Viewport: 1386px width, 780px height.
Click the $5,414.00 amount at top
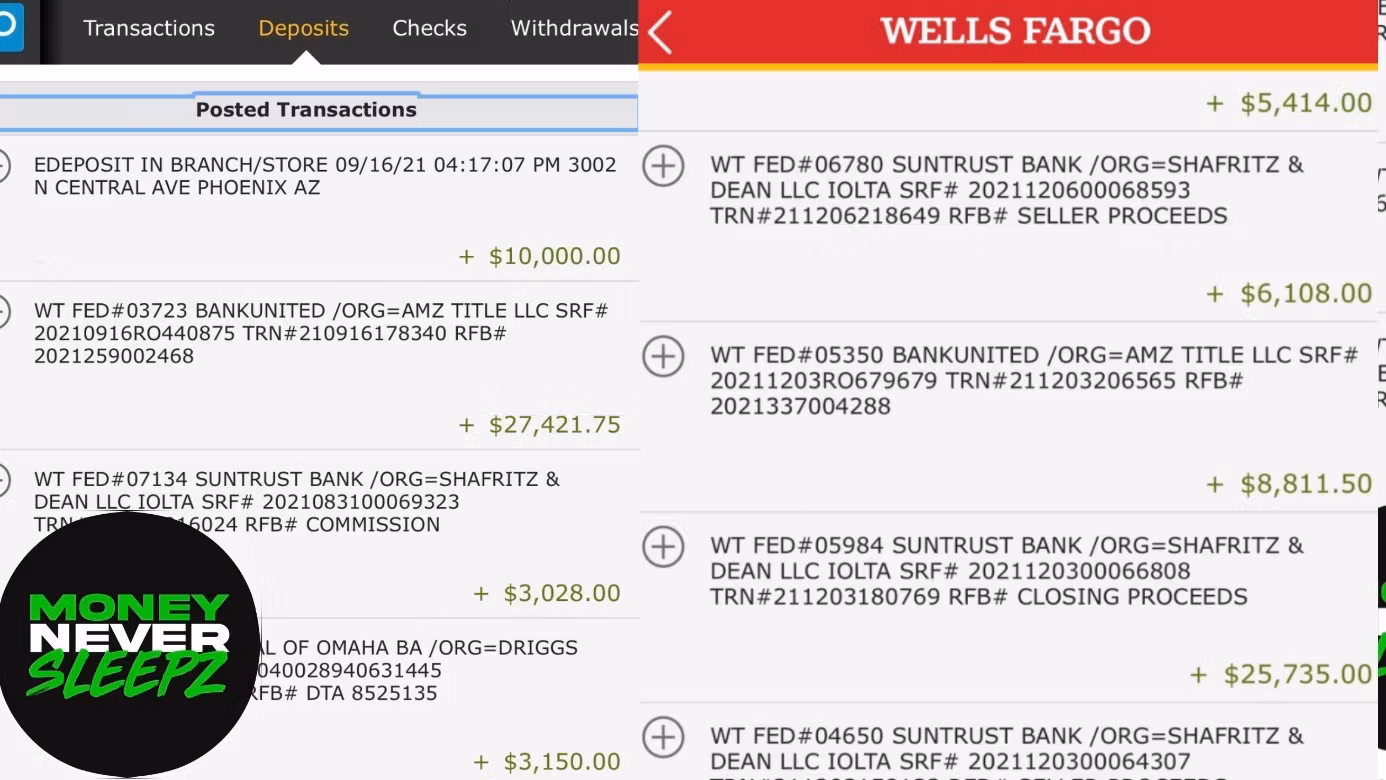(x=1305, y=102)
